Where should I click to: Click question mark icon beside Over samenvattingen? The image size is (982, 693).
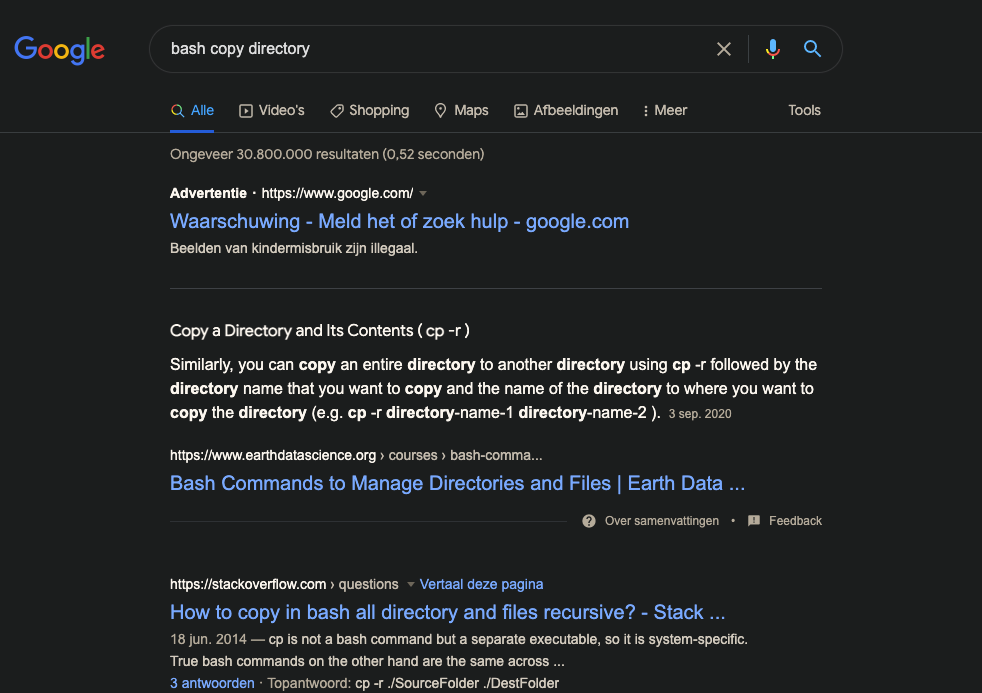pyautogui.click(x=589, y=521)
